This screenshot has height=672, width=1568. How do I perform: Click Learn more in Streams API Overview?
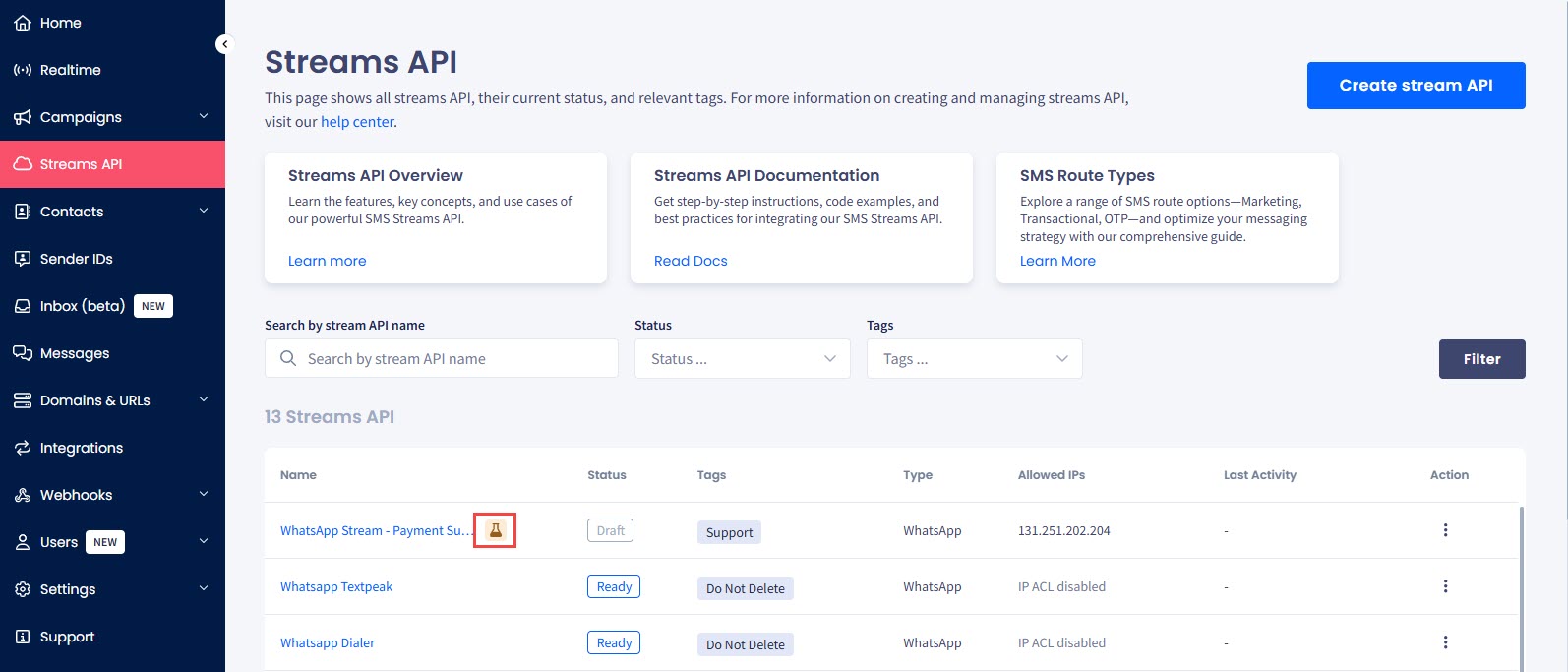[327, 261]
